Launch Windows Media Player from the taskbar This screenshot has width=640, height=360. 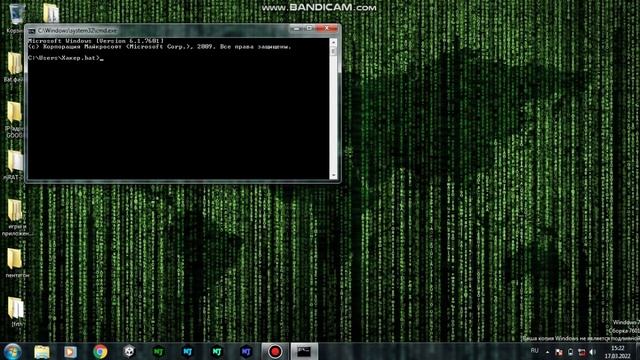pos(70,351)
